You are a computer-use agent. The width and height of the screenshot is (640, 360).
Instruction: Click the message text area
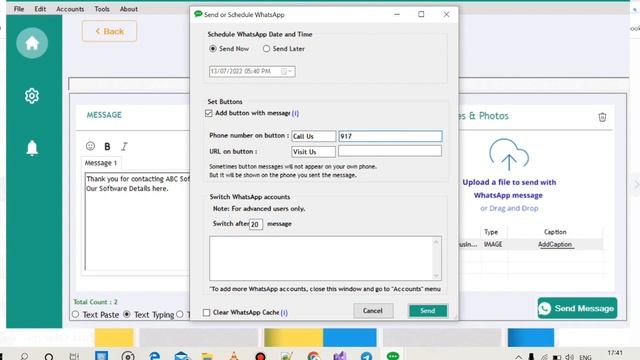click(x=137, y=221)
